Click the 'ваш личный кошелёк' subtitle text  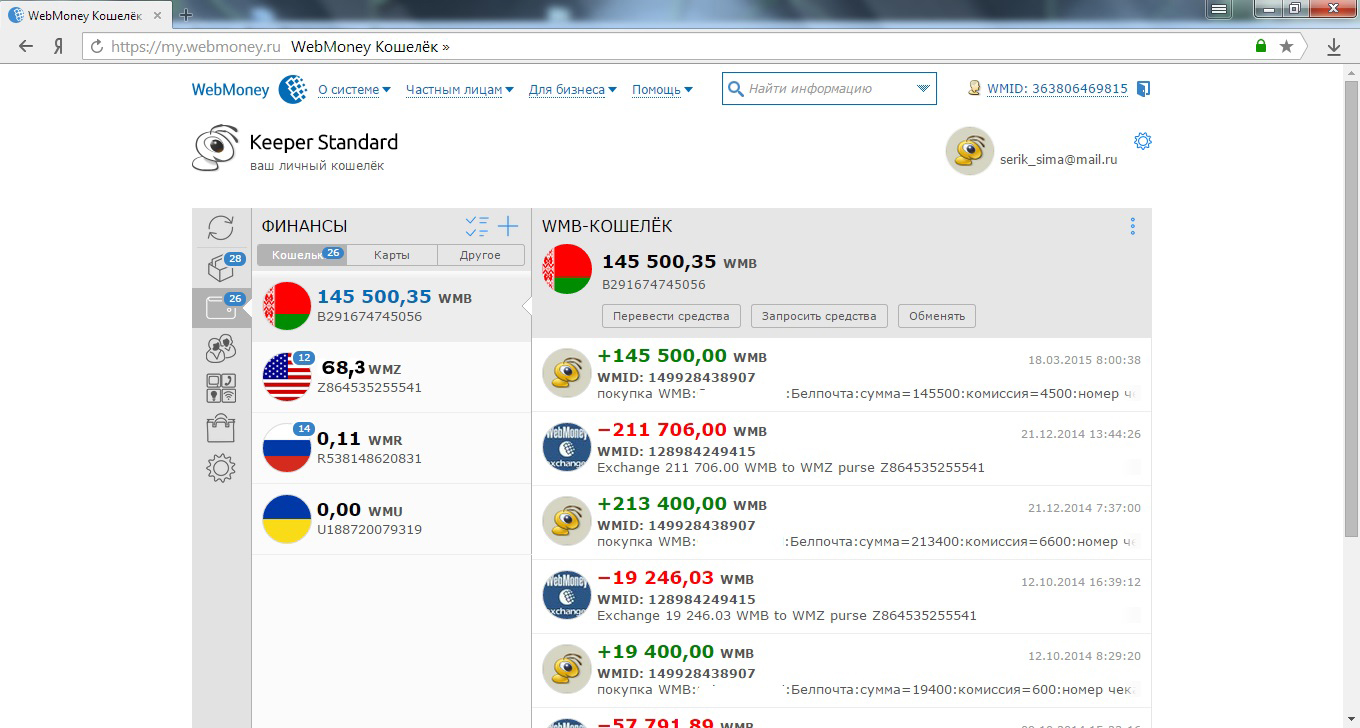[317, 166]
